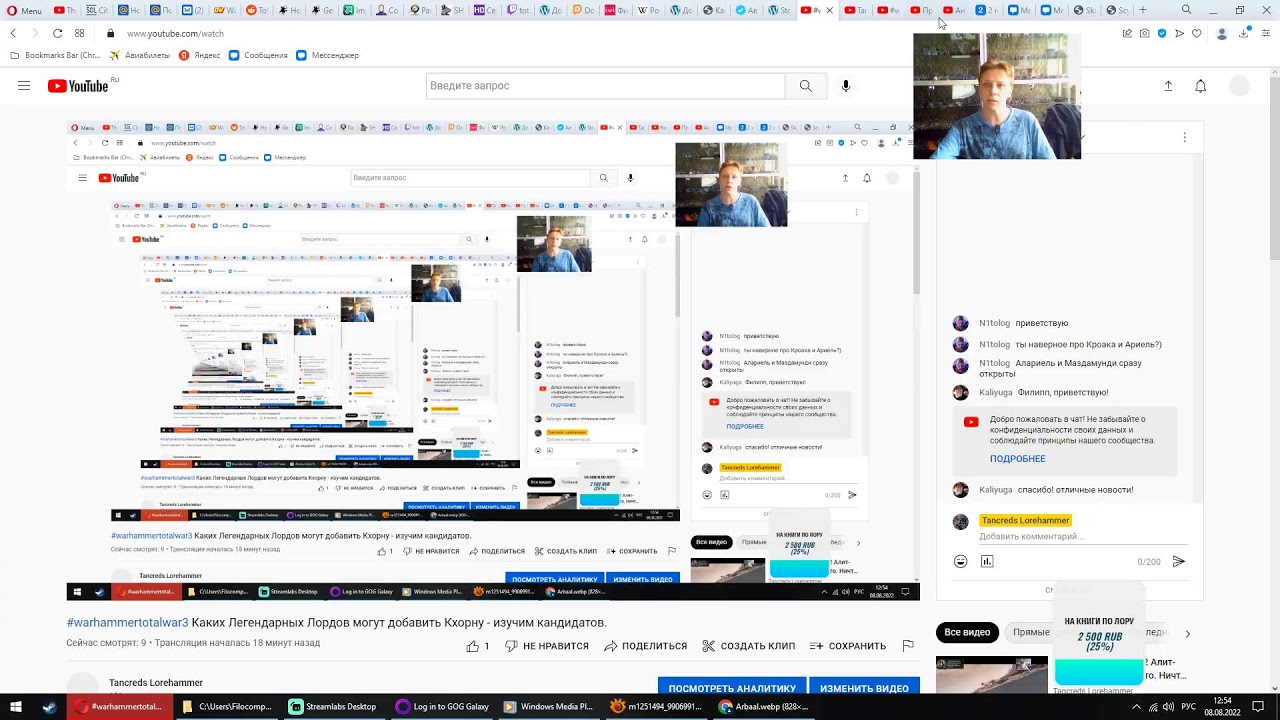
Task: Go back using browser back arrow
Action: click(13, 33)
